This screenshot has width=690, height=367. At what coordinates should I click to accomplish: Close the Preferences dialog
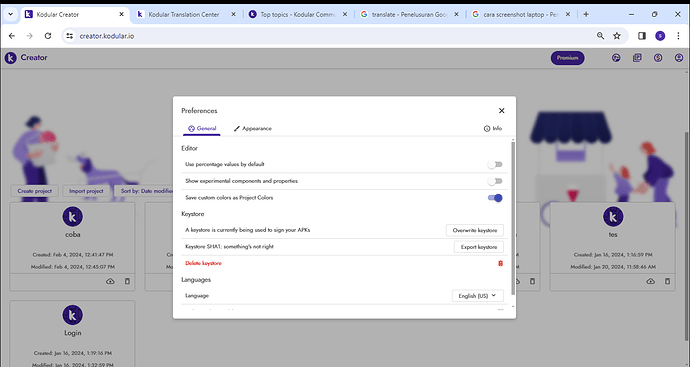point(501,111)
